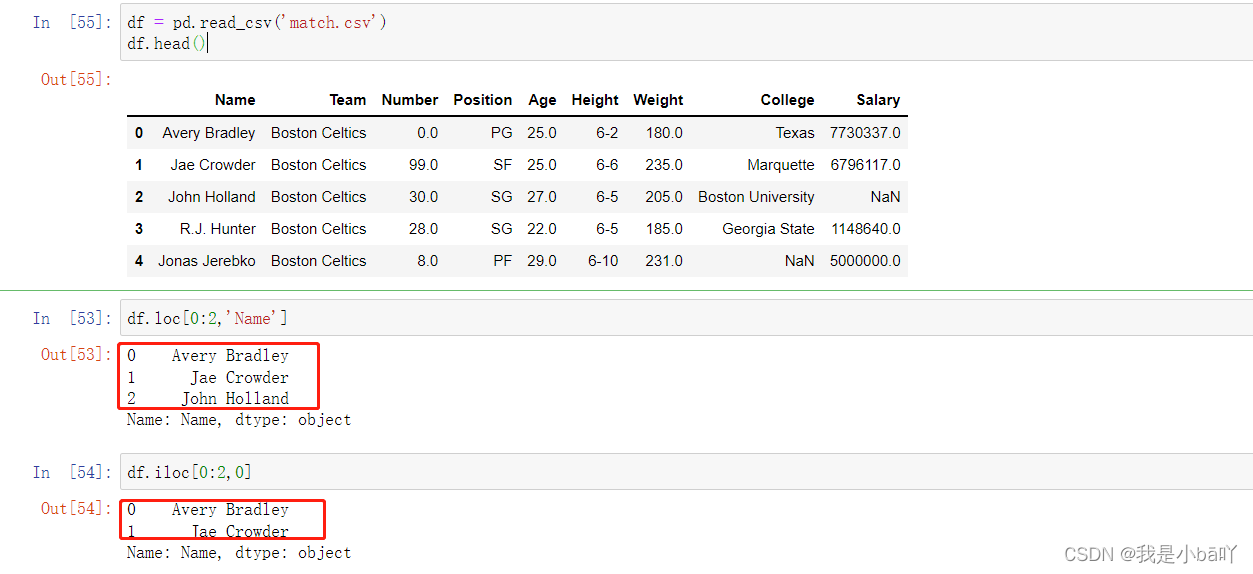Image resolution: width=1253 pixels, height=574 pixels.
Task: Click the NaN college in Jonas Jerebko's row
Action: pyautogui.click(x=799, y=261)
